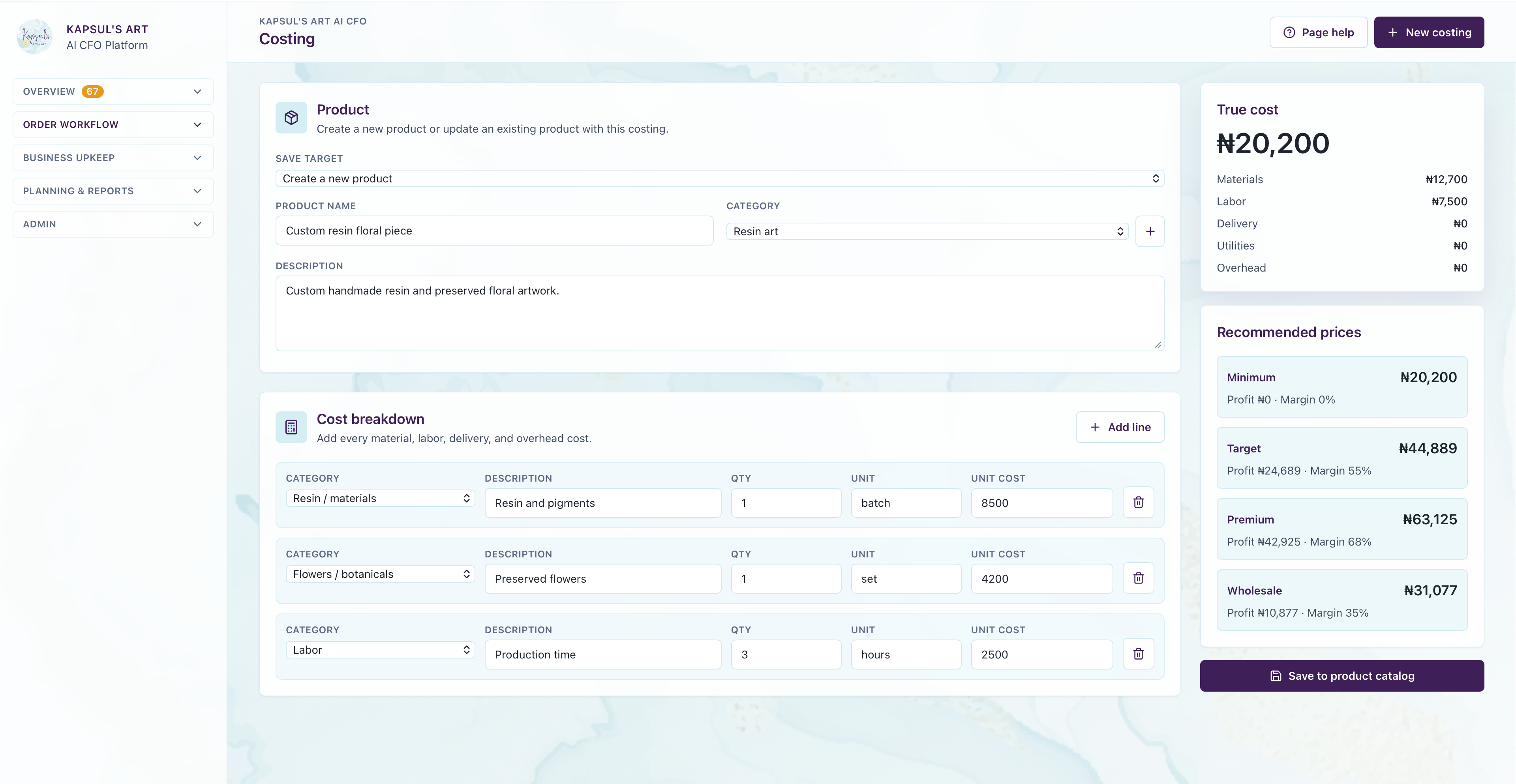Expand the Overview menu section

click(x=113, y=91)
